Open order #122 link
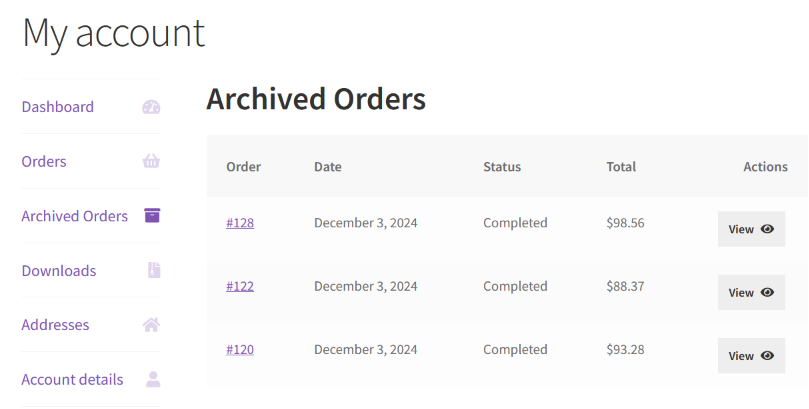The height and width of the screenshot is (409, 809). click(240, 286)
